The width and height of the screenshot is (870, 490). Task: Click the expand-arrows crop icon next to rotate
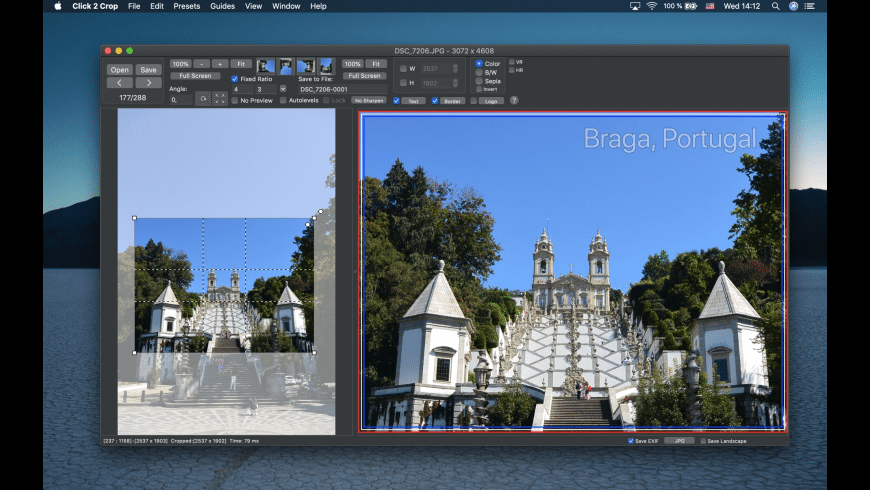(x=220, y=100)
